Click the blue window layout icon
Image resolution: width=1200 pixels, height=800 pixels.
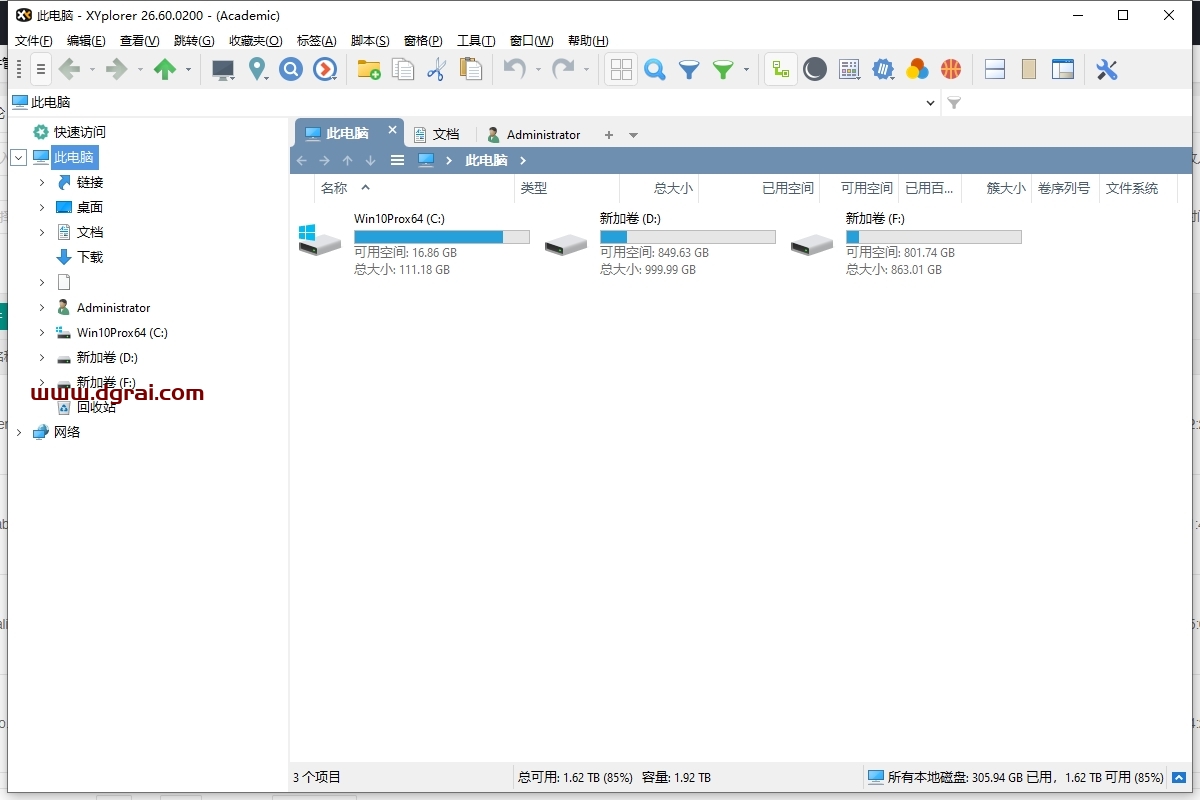pos(1063,70)
